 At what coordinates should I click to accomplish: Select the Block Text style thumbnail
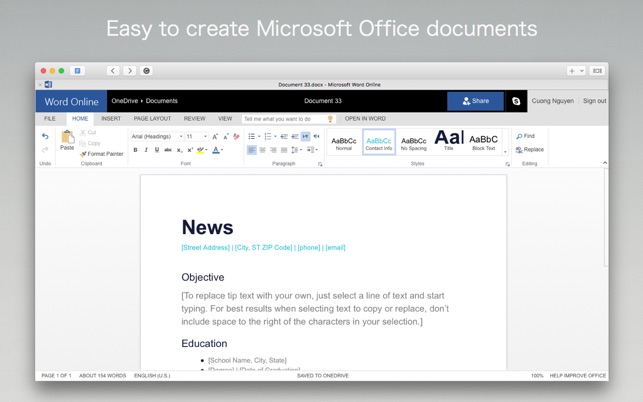tap(483, 142)
